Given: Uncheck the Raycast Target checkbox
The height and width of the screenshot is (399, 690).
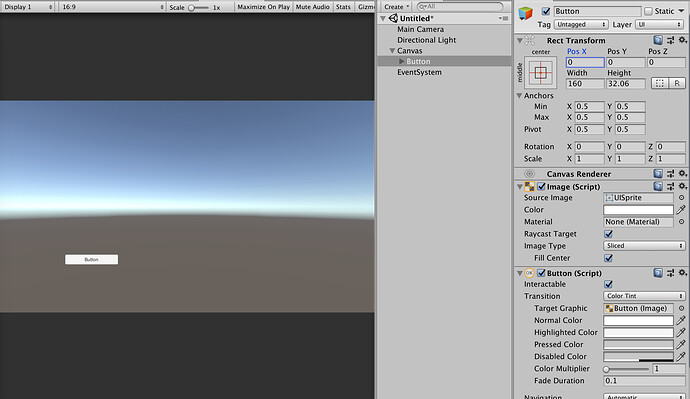Looking at the screenshot, I should tap(608, 234).
